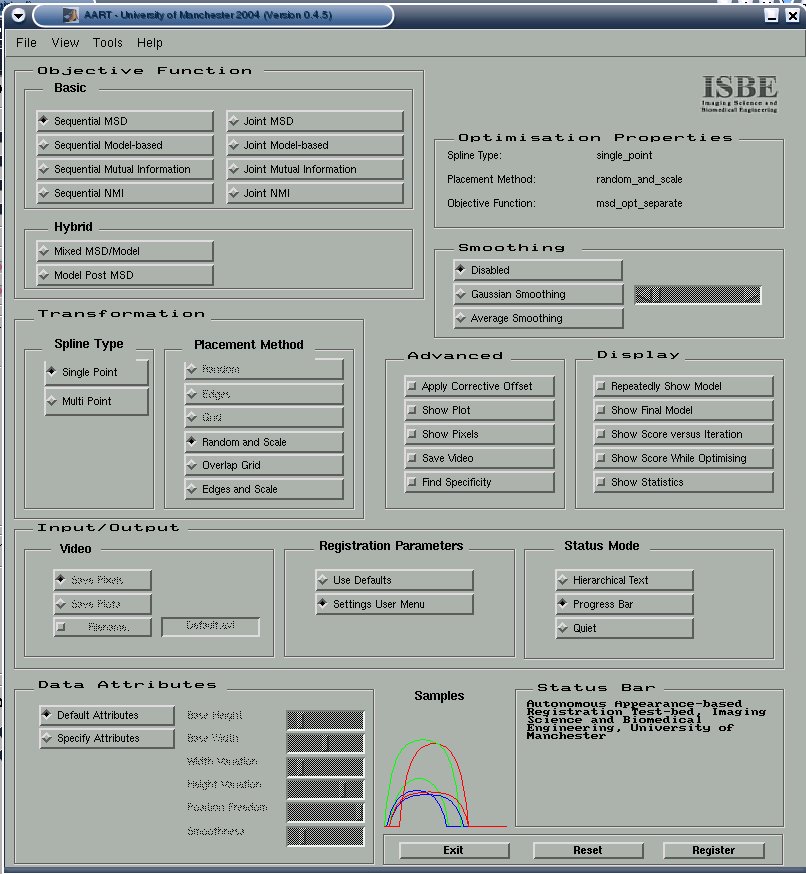Enable Show Plot checkbox
The height and width of the screenshot is (874, 806).
pyautogui.click(x=479, y=410)
